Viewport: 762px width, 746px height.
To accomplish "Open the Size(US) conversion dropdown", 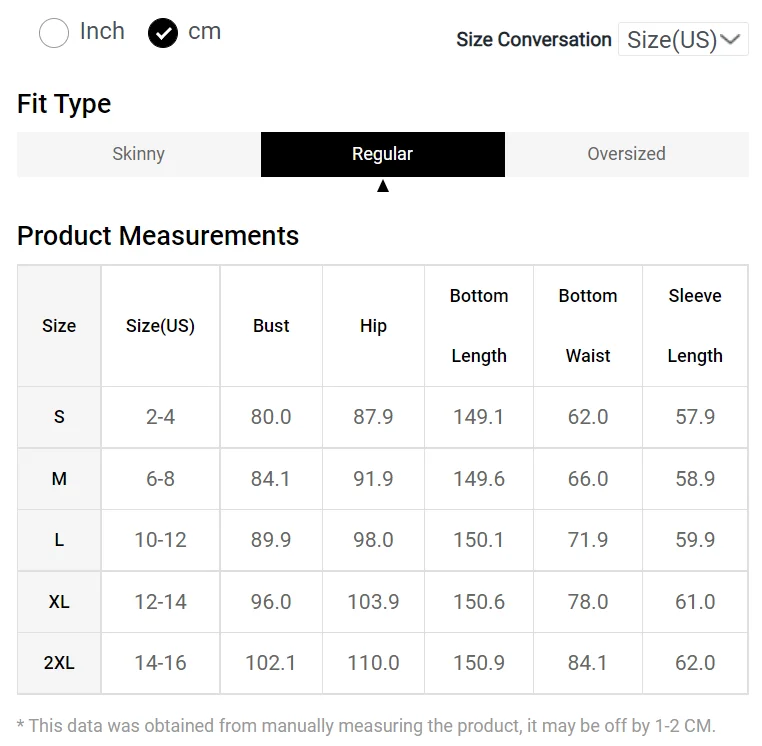I will pyautogui.click(x=683, y=39).
